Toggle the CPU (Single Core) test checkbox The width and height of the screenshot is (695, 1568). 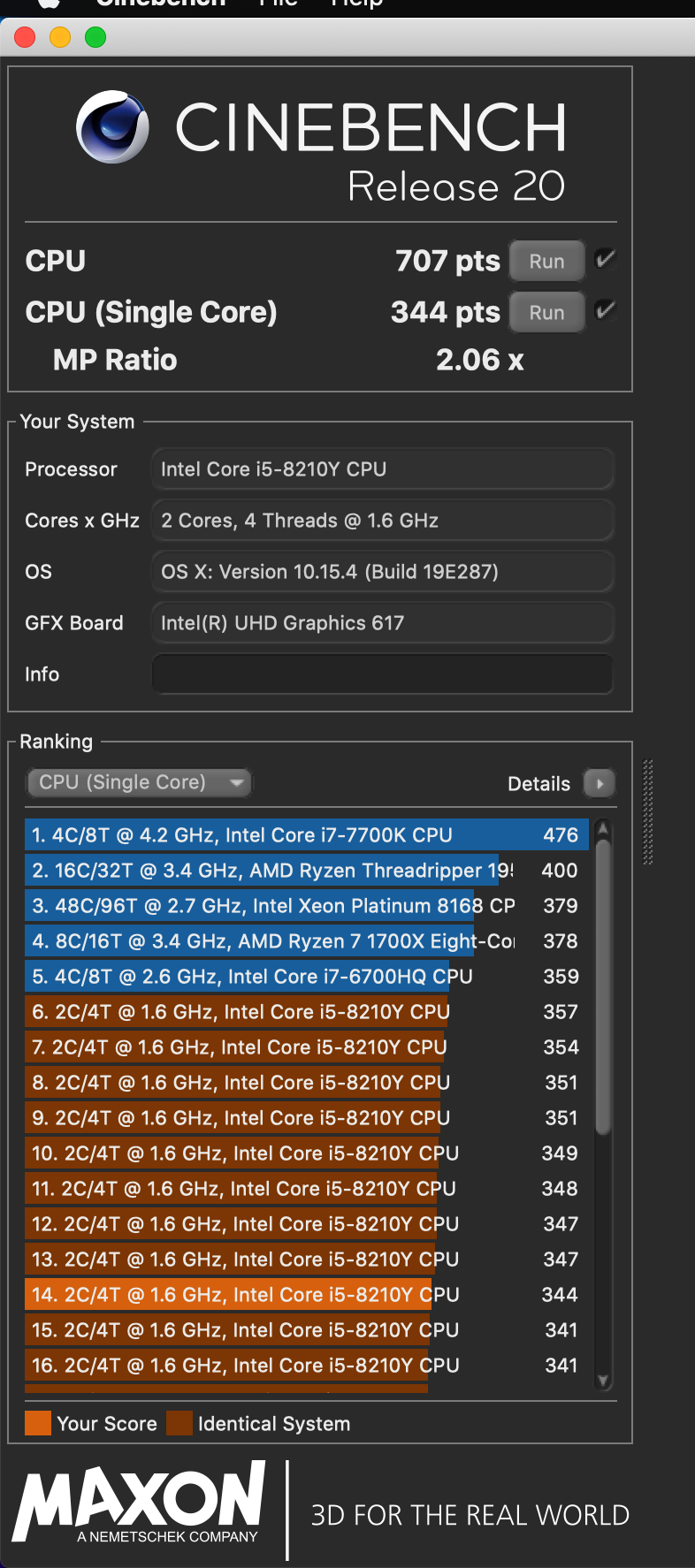(x=606, y=310)
